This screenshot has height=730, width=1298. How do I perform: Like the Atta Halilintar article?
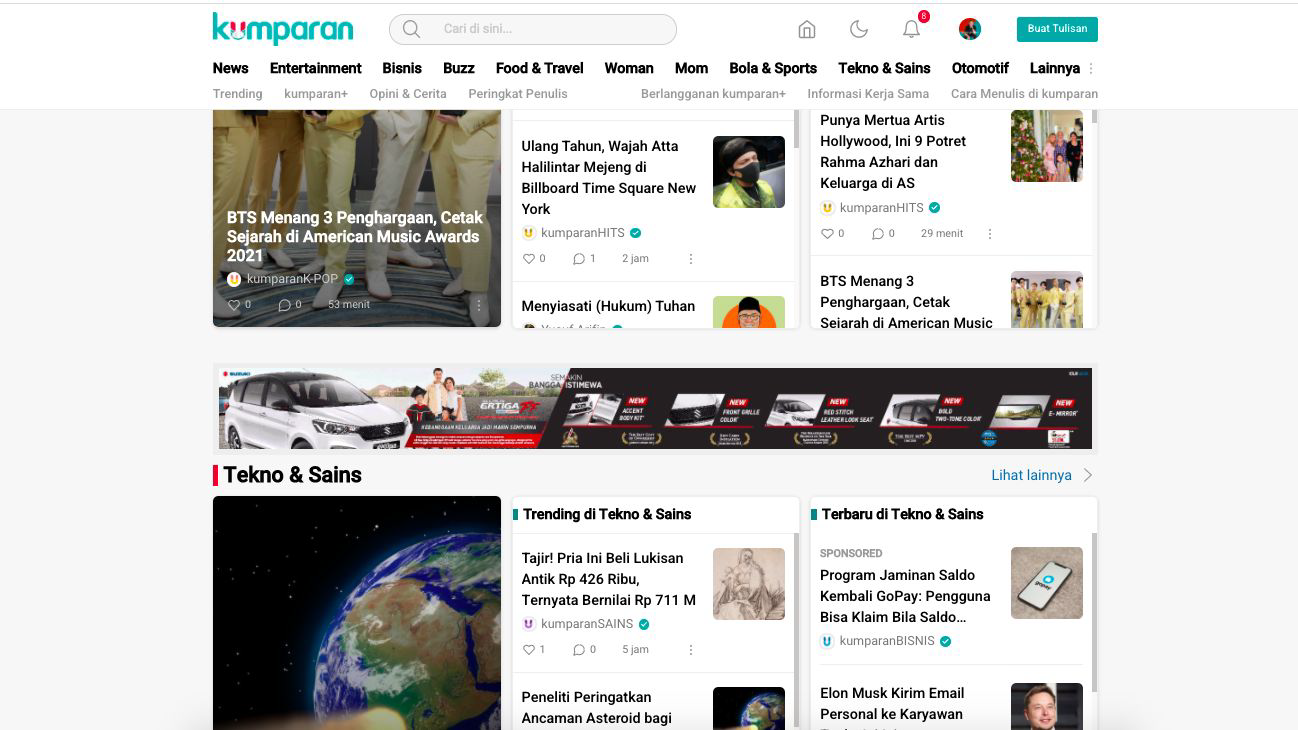pyautogui.click(x=530, y=259)
